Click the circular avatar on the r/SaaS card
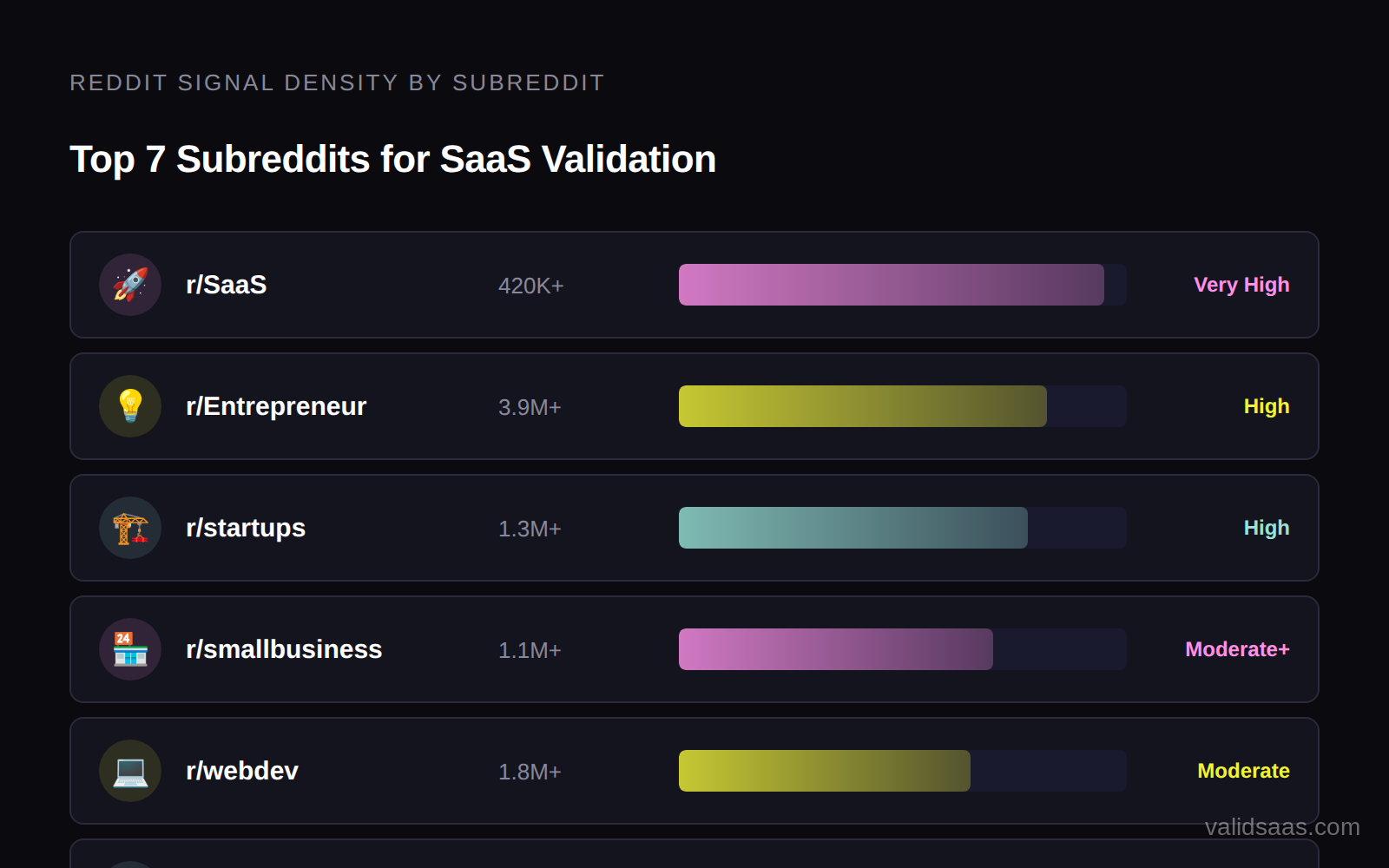 click(130, 285)
